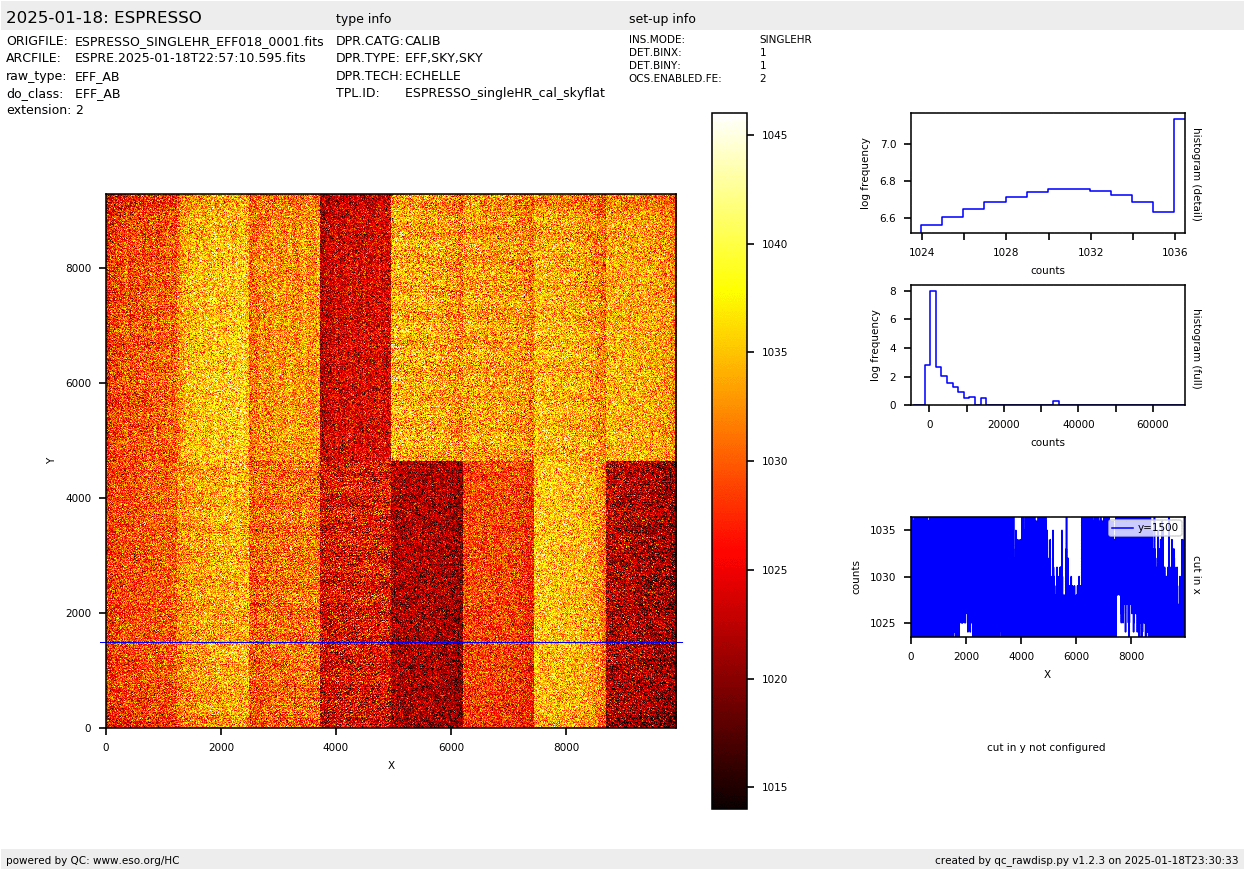Image resolution: width=1245 pixels, height=870 pixels.
Task: Click the raw_type value EFF_AB
Action: coord(97,77)
